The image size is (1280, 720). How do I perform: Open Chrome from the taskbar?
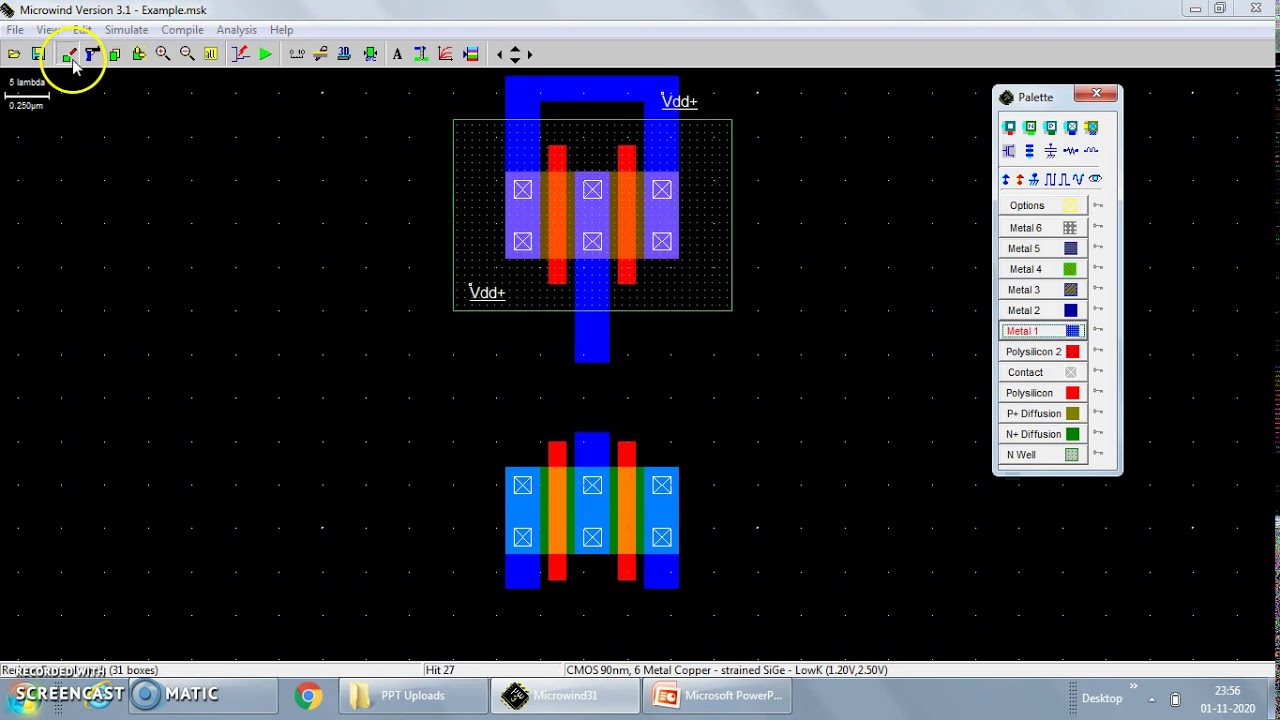tap(308, 695)
